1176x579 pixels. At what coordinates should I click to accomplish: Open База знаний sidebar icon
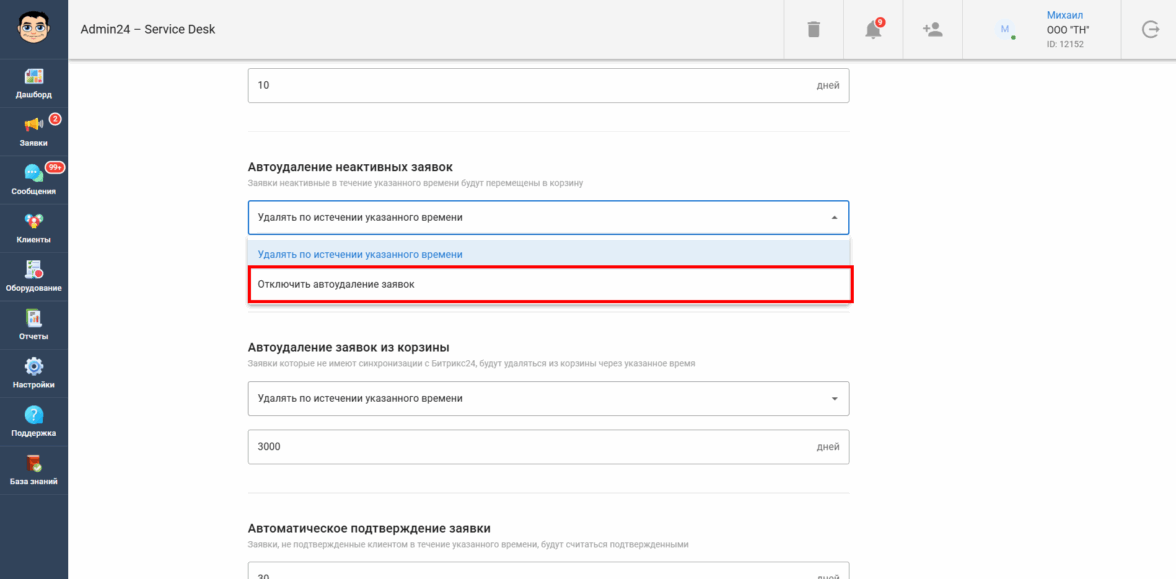tap(34, 464)
